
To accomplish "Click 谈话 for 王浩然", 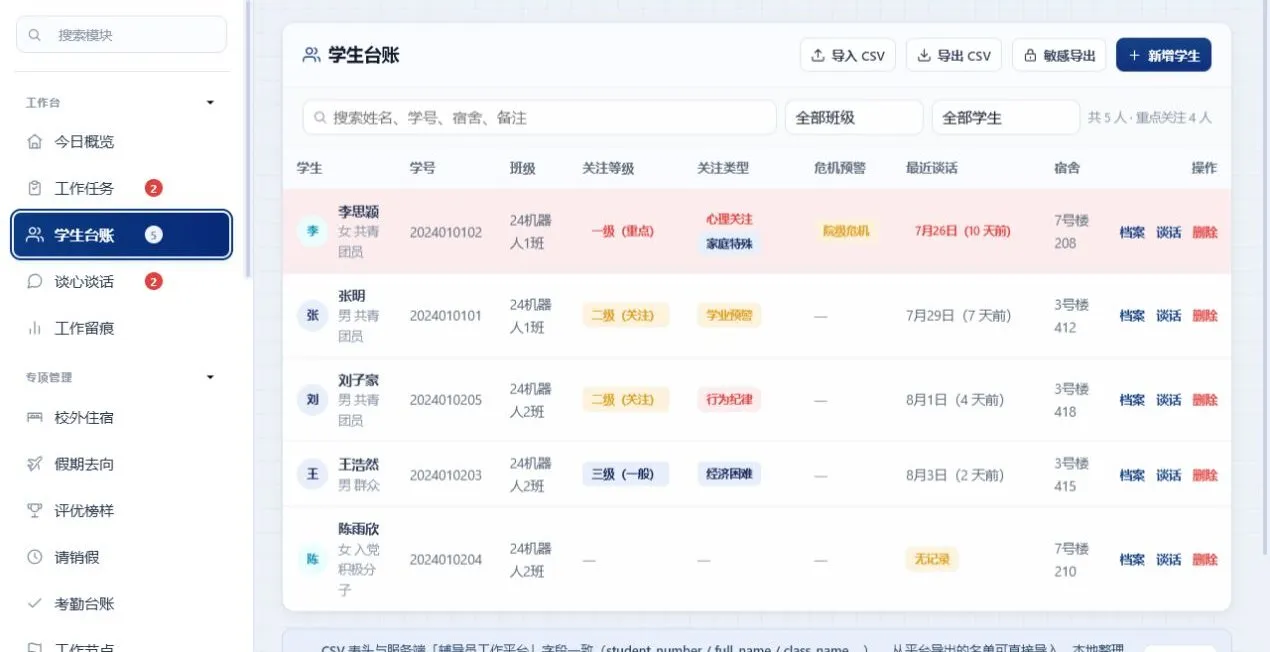I will pos(1169,475).
